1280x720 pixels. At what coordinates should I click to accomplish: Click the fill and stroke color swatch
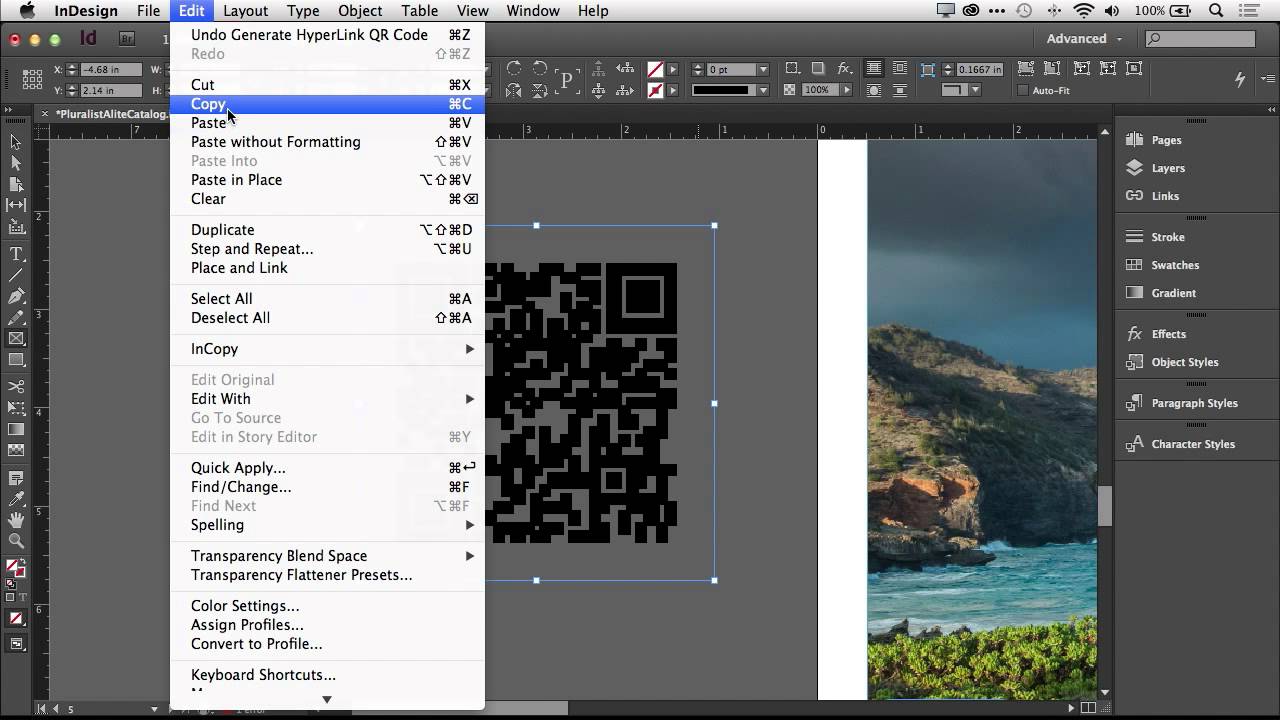(x=15, y=568)
